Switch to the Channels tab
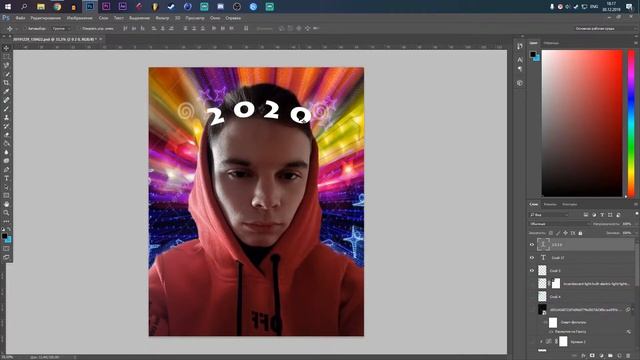The image size is (640, 360). coord(550,204)
